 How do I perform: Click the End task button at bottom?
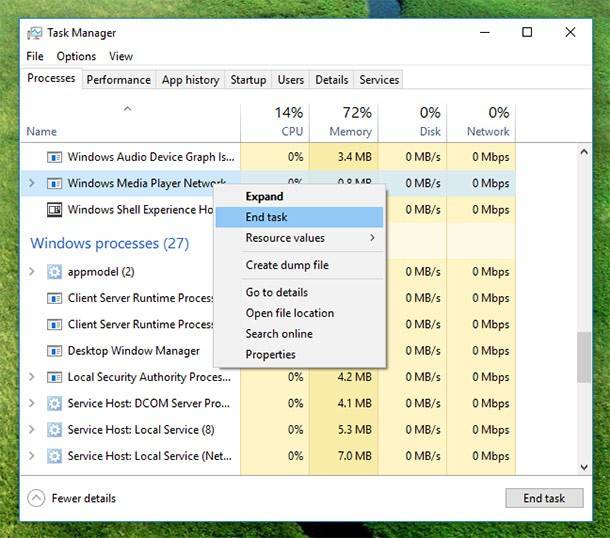(544, 498)
